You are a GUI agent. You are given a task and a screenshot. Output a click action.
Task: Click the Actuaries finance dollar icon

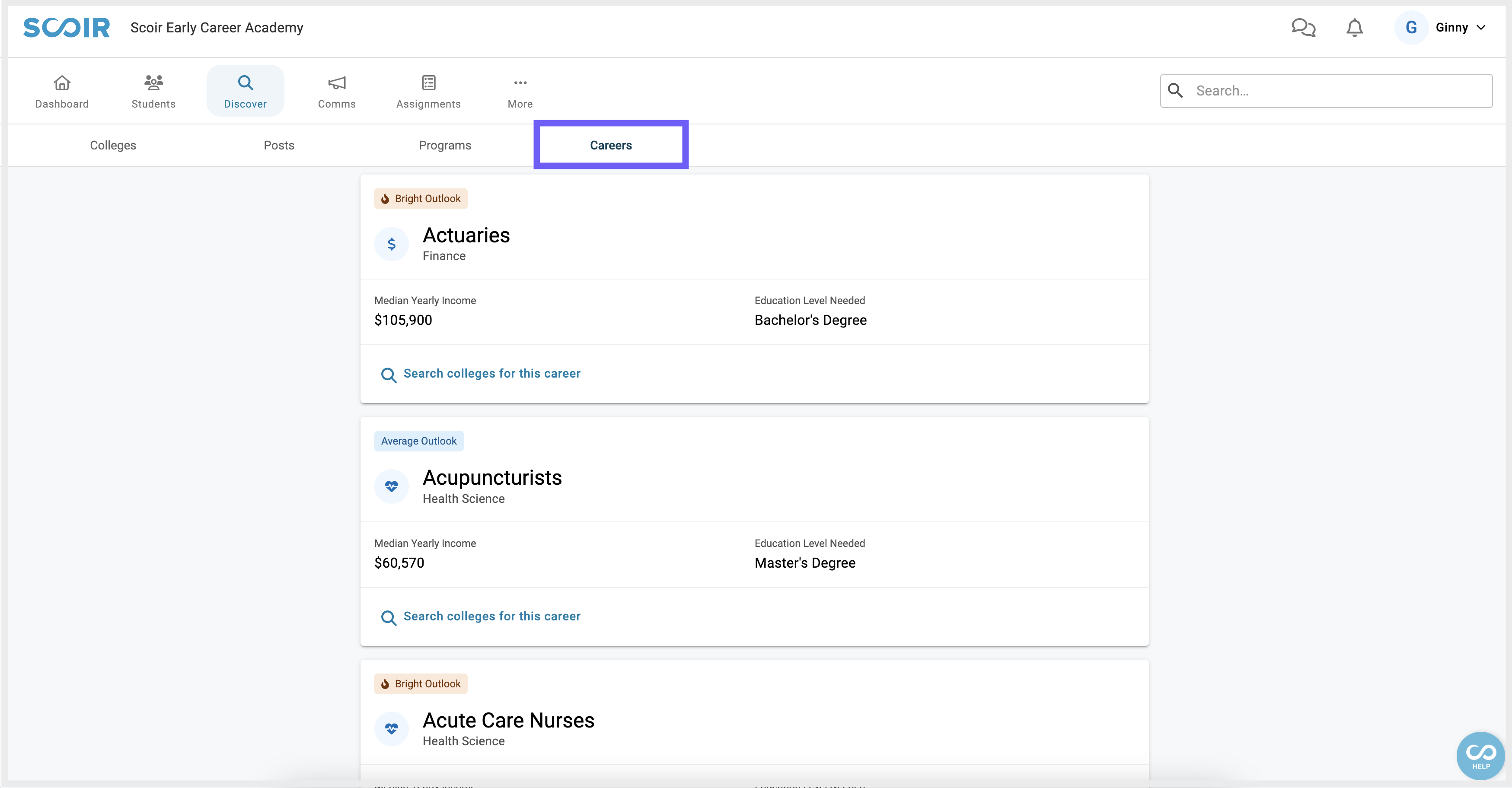392,244
